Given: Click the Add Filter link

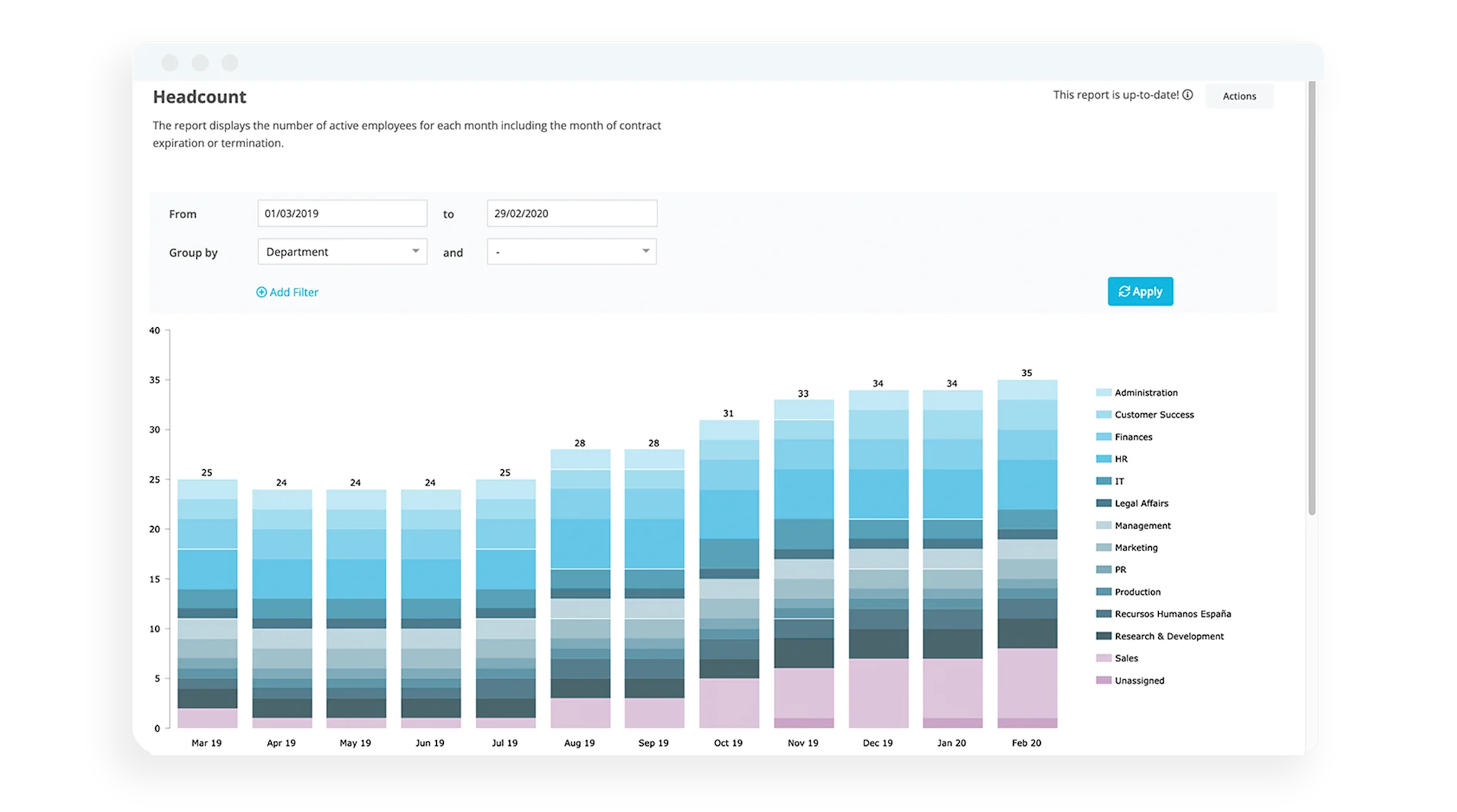Looking at the screenshot, I should point(293,292).
